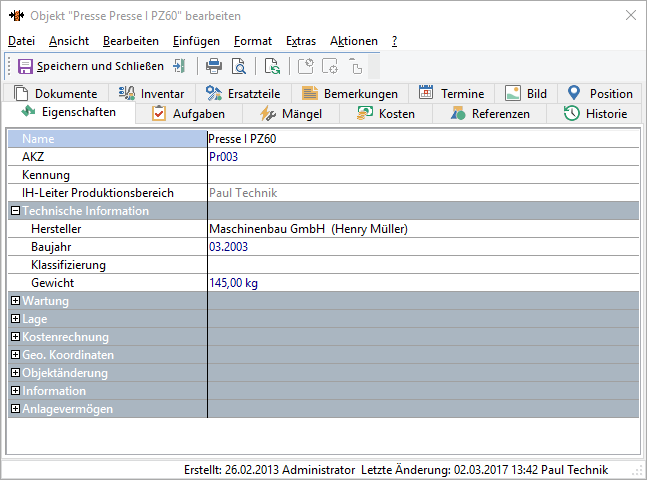The image size is (647, 480).
Task: Expand the Kostenrechnung group
Action: (15, 336)
